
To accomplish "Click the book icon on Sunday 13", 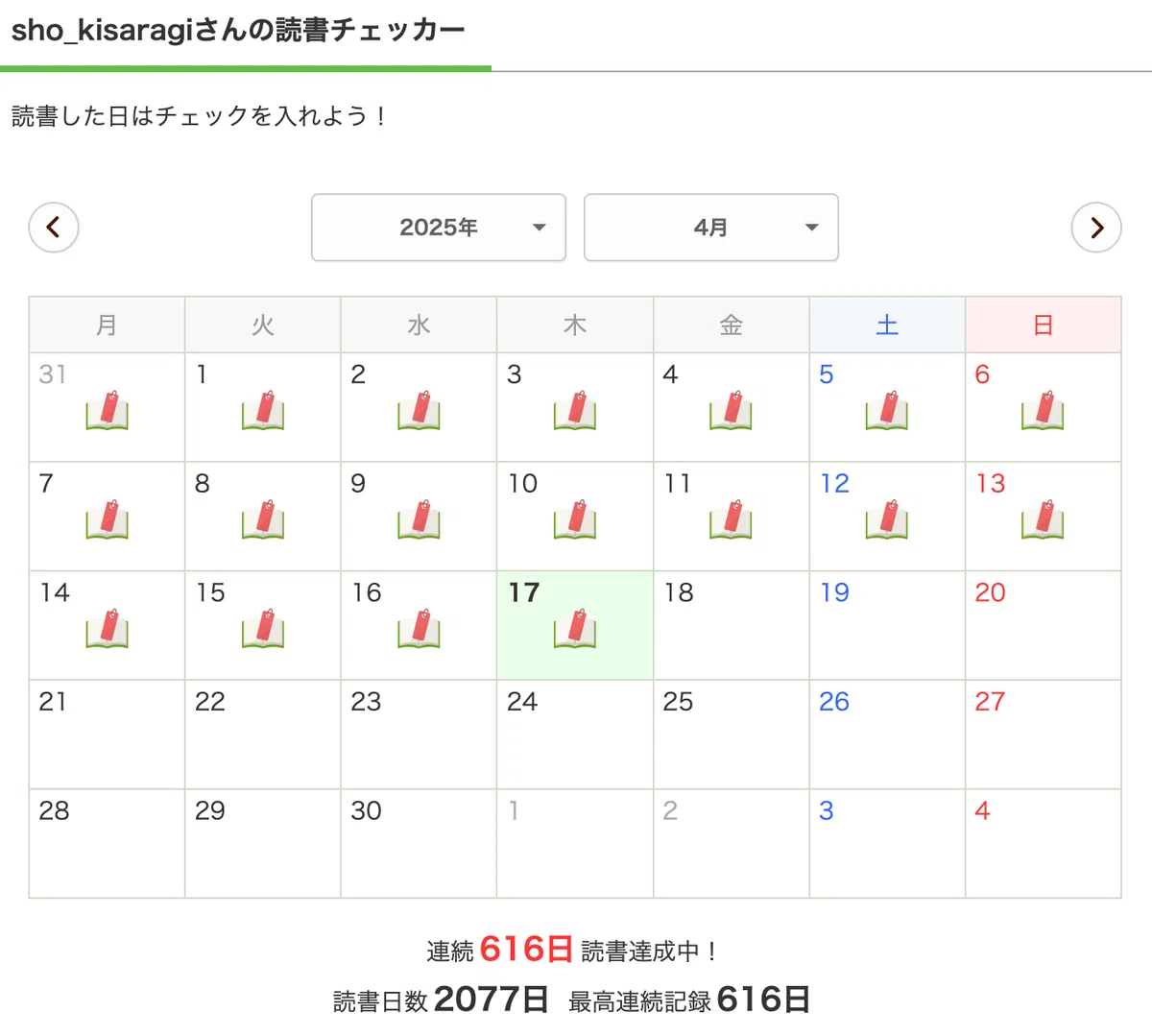I will pyautogui.click(x=1044, y=519).
